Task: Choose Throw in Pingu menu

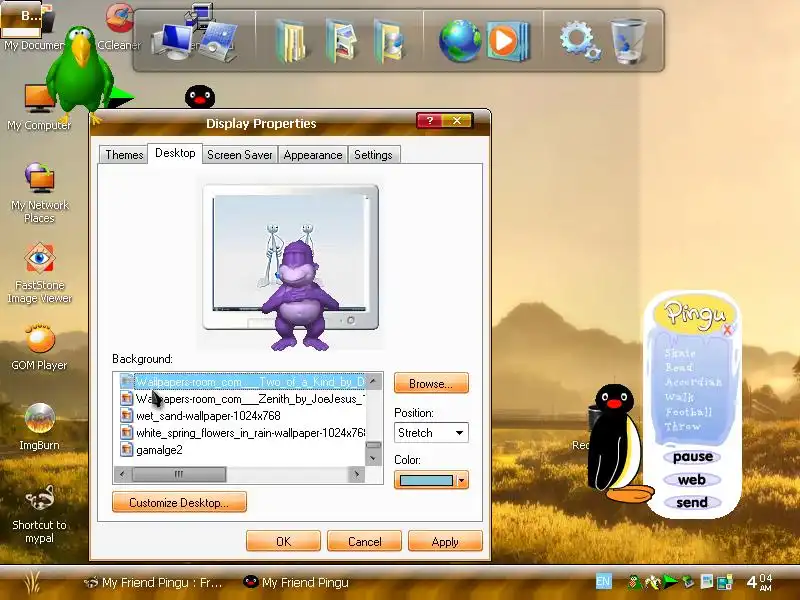Action: coord(683,426)
